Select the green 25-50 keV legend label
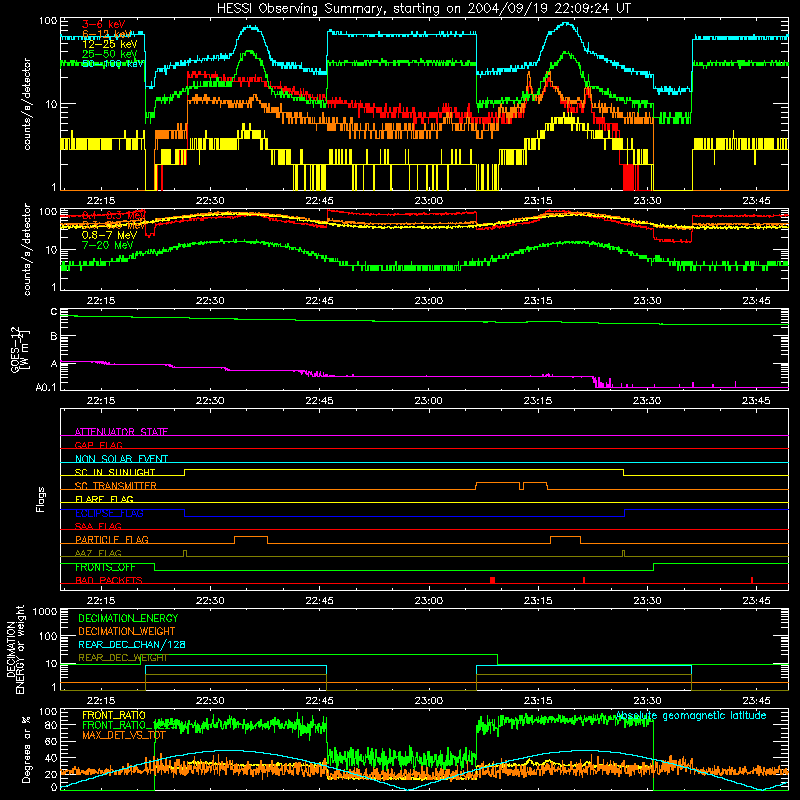This screenshot has height=800, width=800. pos(109,54)
